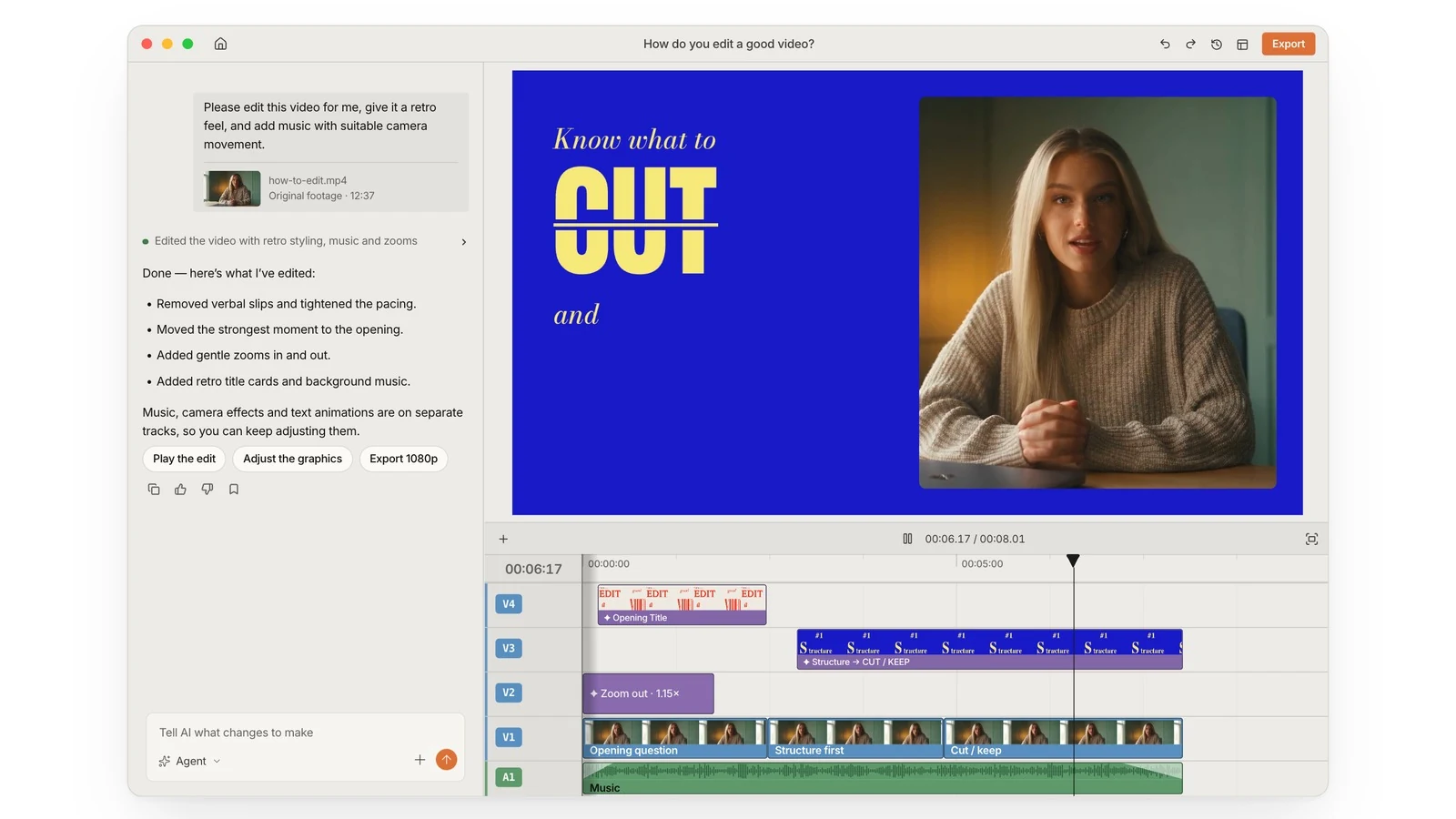Select the V3 track label

point(509,648)
